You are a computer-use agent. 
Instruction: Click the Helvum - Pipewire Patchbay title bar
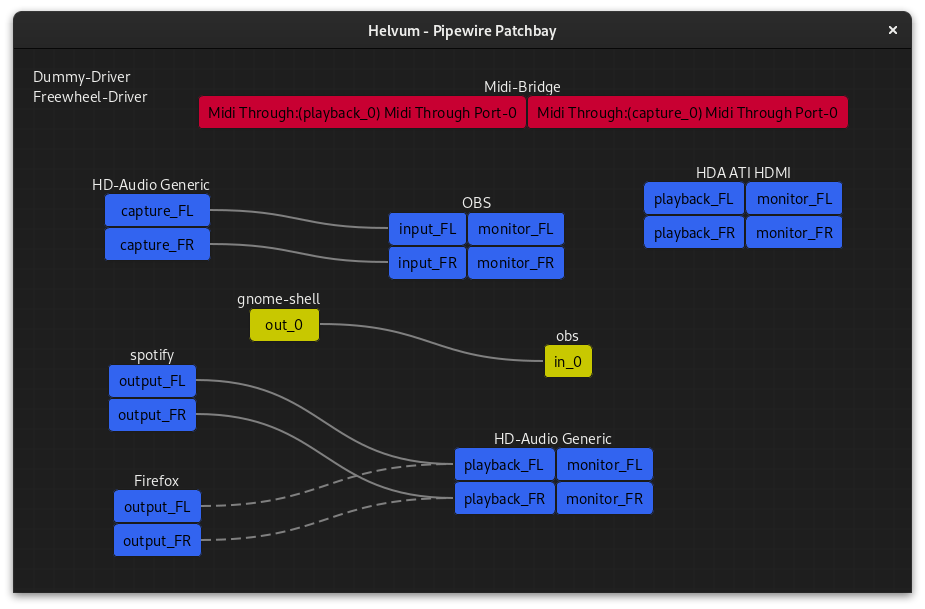[462, 30]
